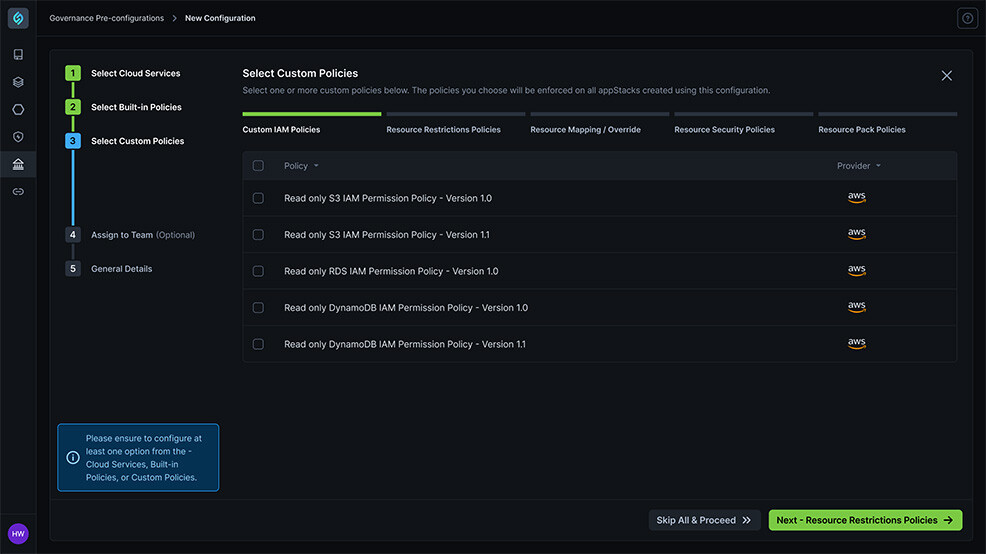Viewport: 986px width, 554px height.
Task: Check Read only RDS IAM Permission Policy
Action: point(258,271)
